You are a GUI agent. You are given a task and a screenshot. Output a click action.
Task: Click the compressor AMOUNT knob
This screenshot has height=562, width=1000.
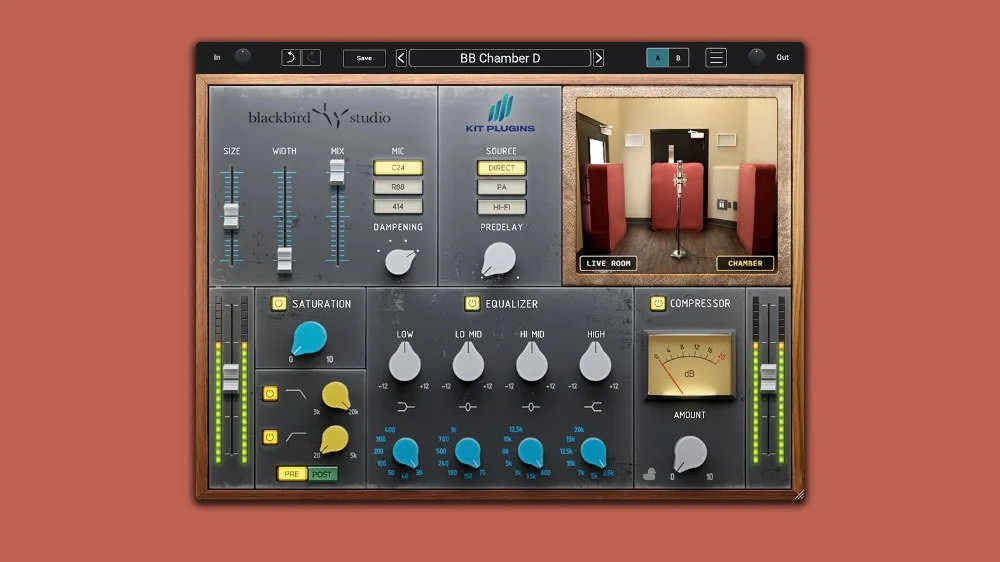click(x=690, y=454)
